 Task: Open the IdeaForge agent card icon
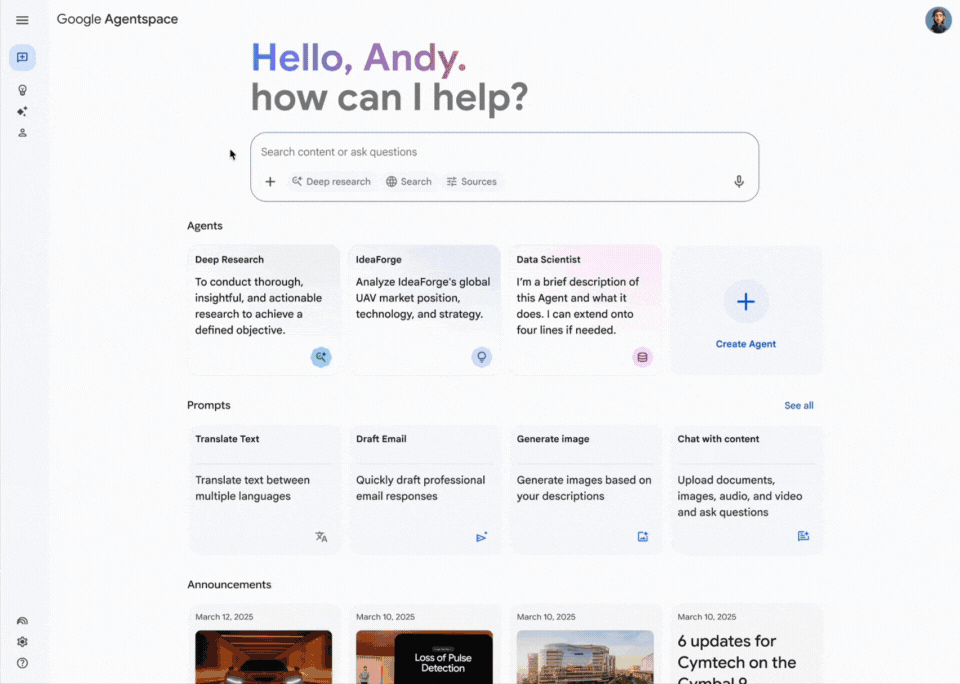481,357
